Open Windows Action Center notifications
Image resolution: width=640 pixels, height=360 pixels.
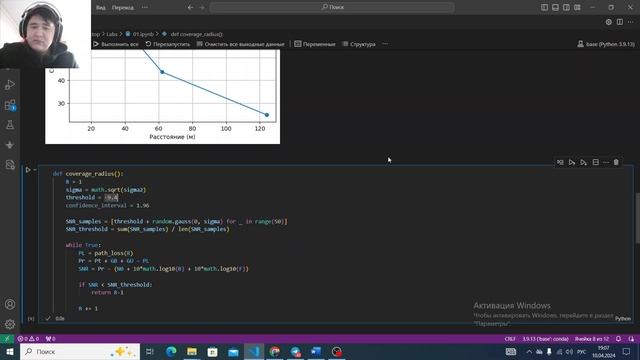coord(627,351)
